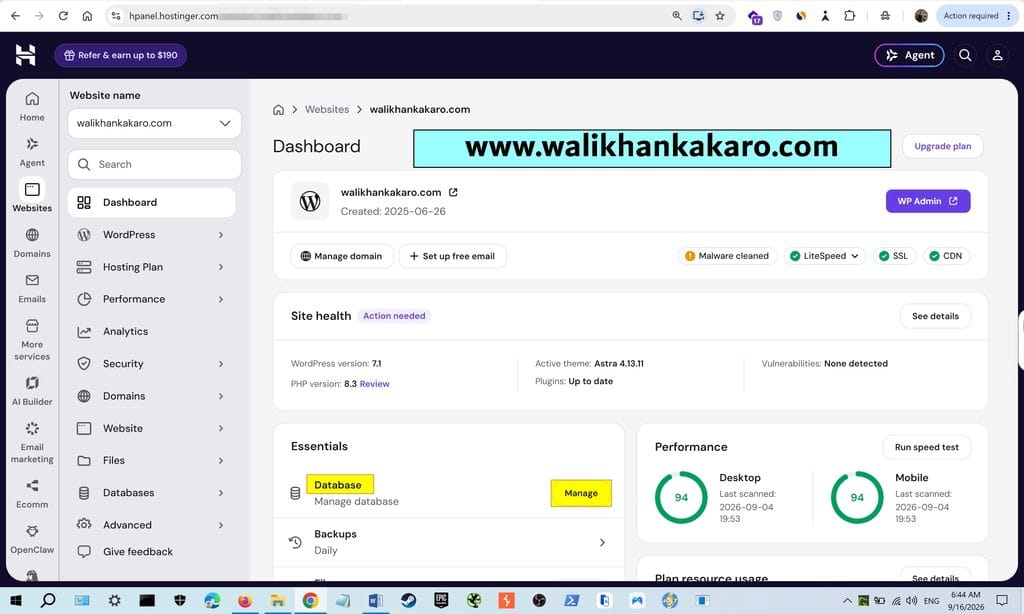Click Set up free email button
This screenshot has width=1024, height=614.
click(x=453, y=256)
